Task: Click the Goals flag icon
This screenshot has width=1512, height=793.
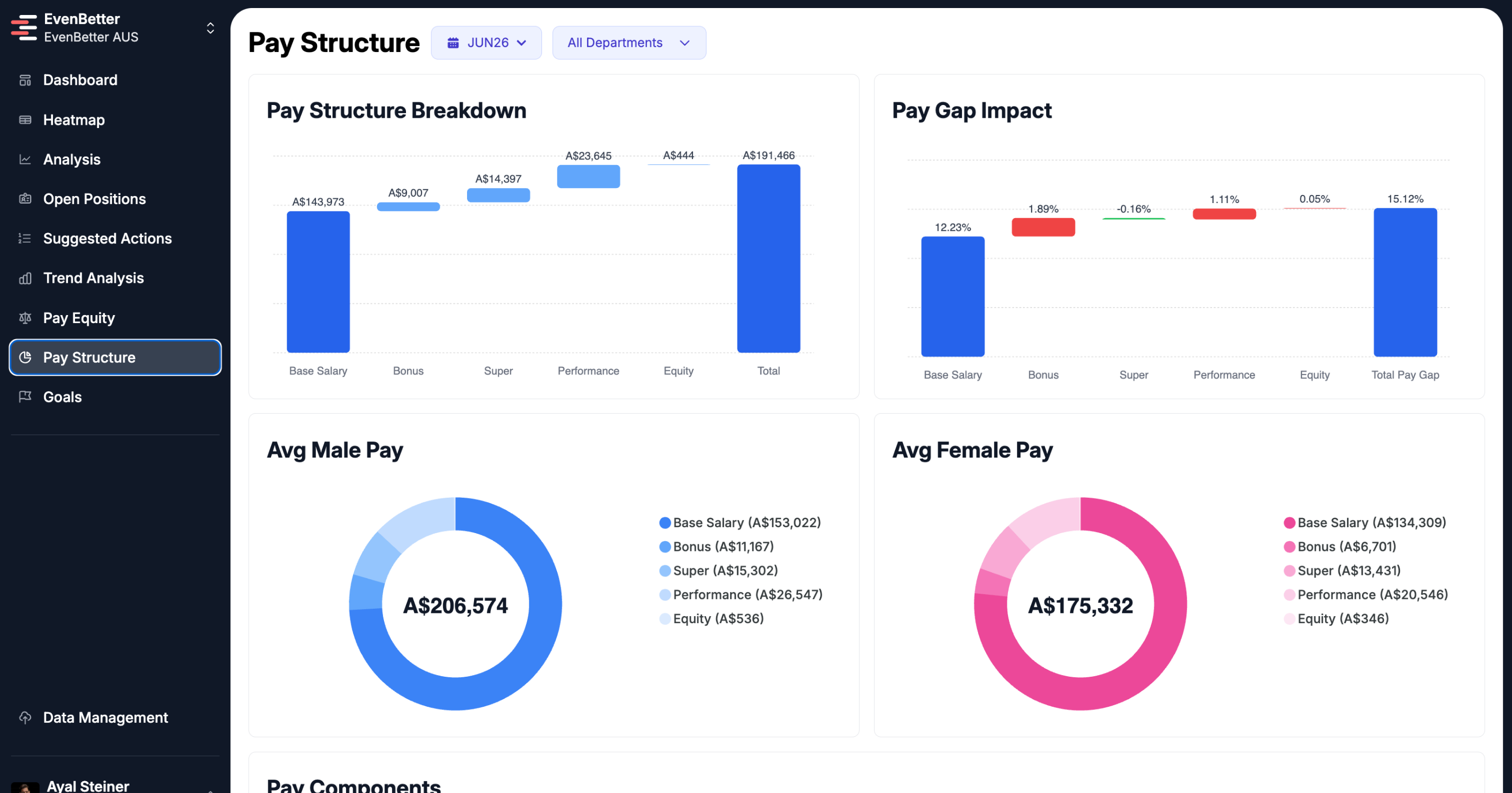Action: point(25,397)
